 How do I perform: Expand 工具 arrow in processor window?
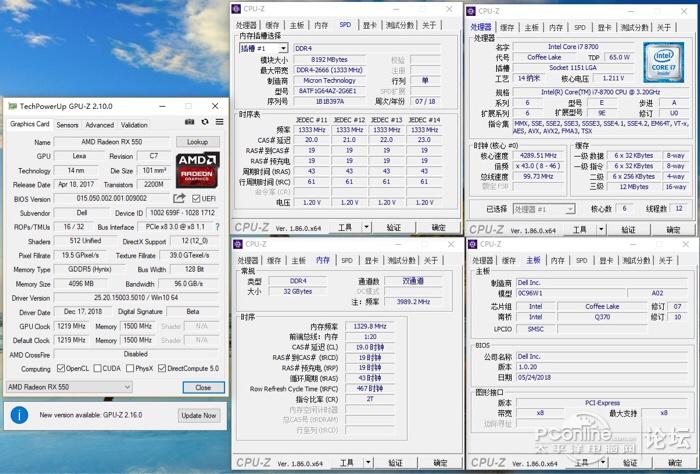pos(601,230)
